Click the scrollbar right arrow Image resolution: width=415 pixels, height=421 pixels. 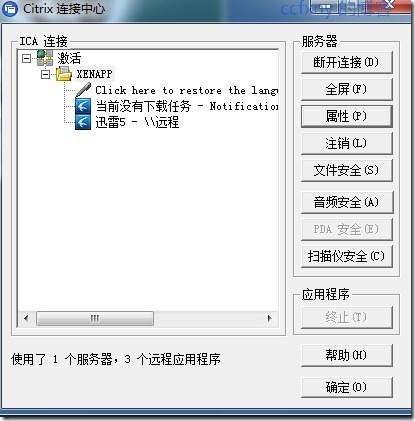[x=270, y=318]
